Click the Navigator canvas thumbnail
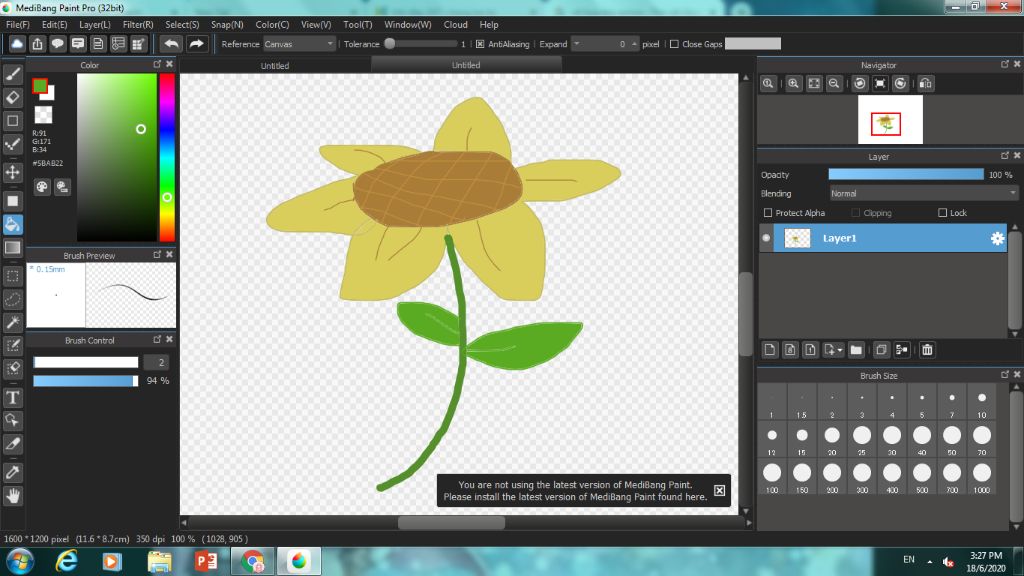 (890, 120)
